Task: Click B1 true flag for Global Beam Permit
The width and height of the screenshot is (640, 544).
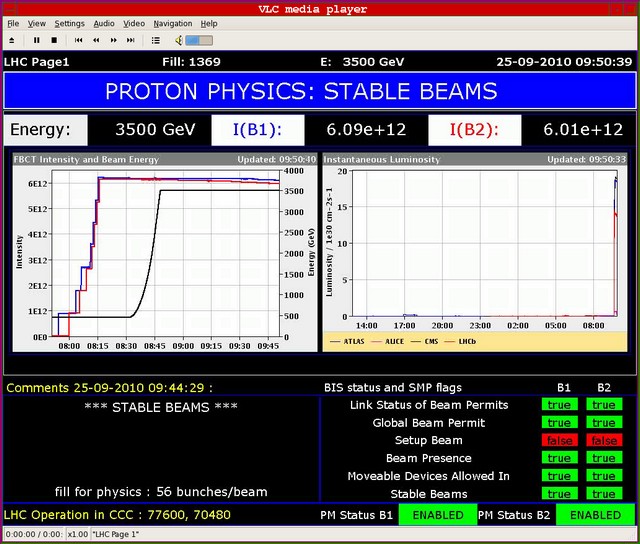Action: point(559,422)
